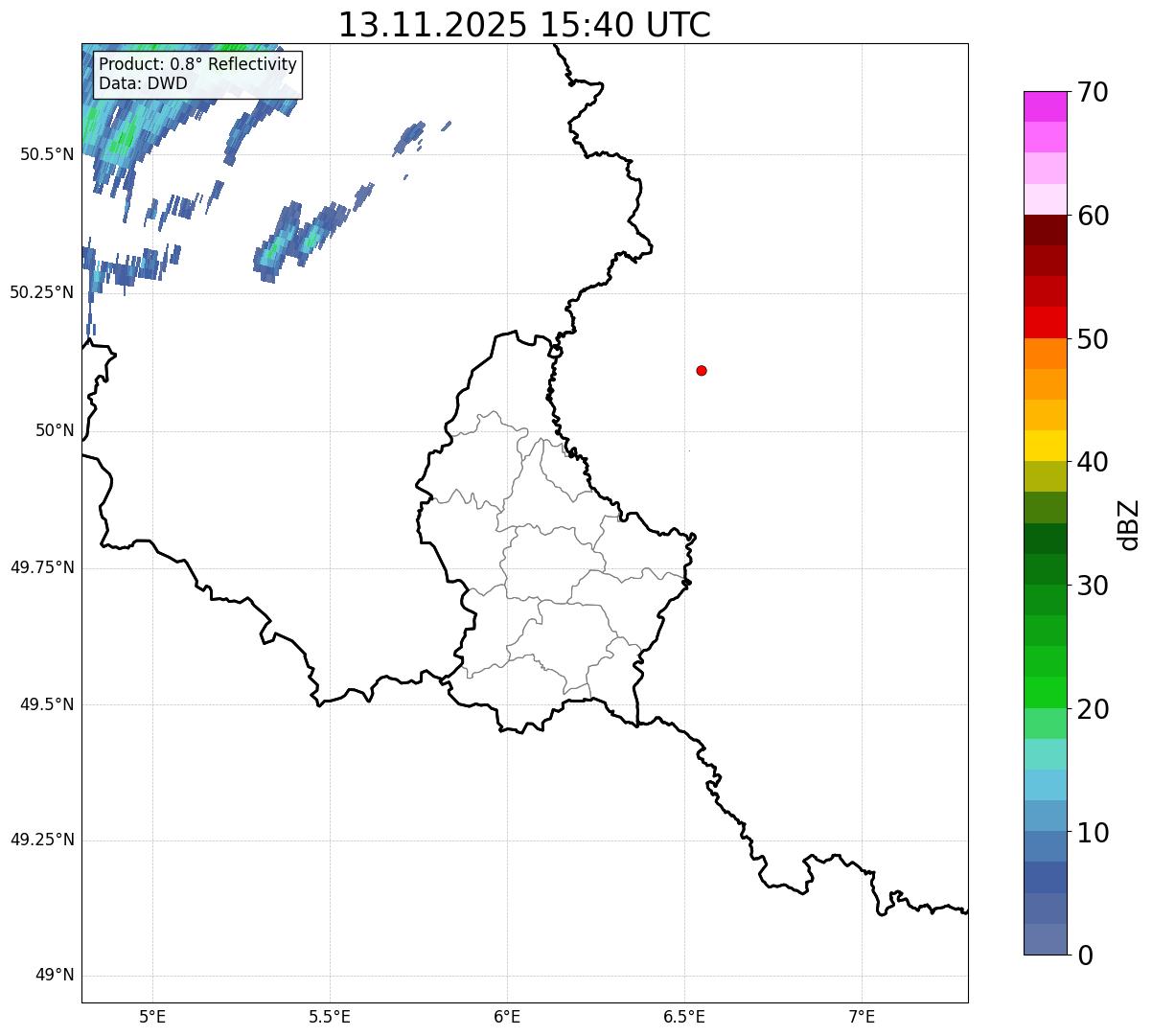Click the yellow colorbar segment just above 40 dBZ
The width and height of the screenshot is (1152, 1036).
(1045, 446)
